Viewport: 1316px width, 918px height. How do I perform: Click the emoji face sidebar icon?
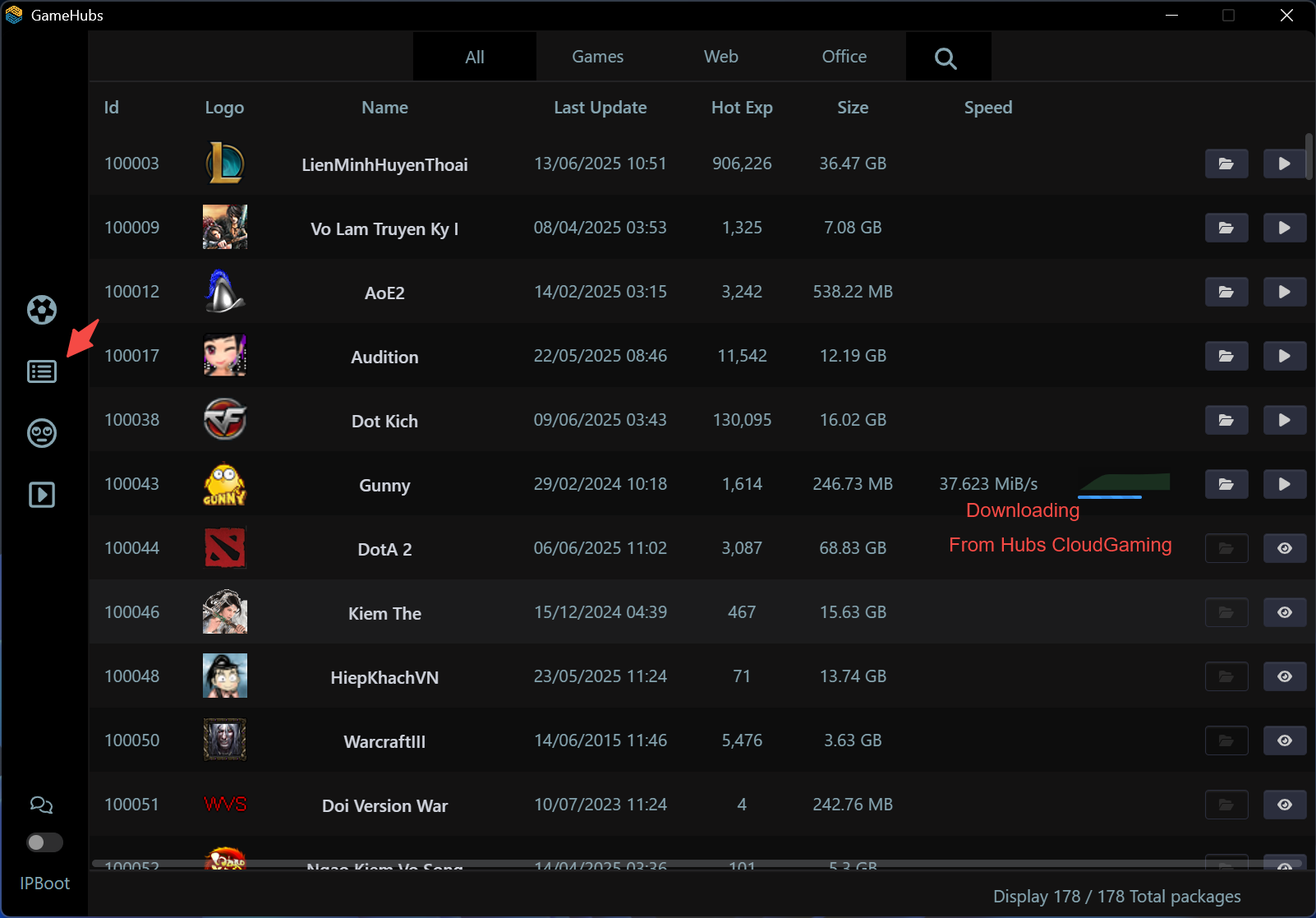pyautogui.click(x=42, y=433)
